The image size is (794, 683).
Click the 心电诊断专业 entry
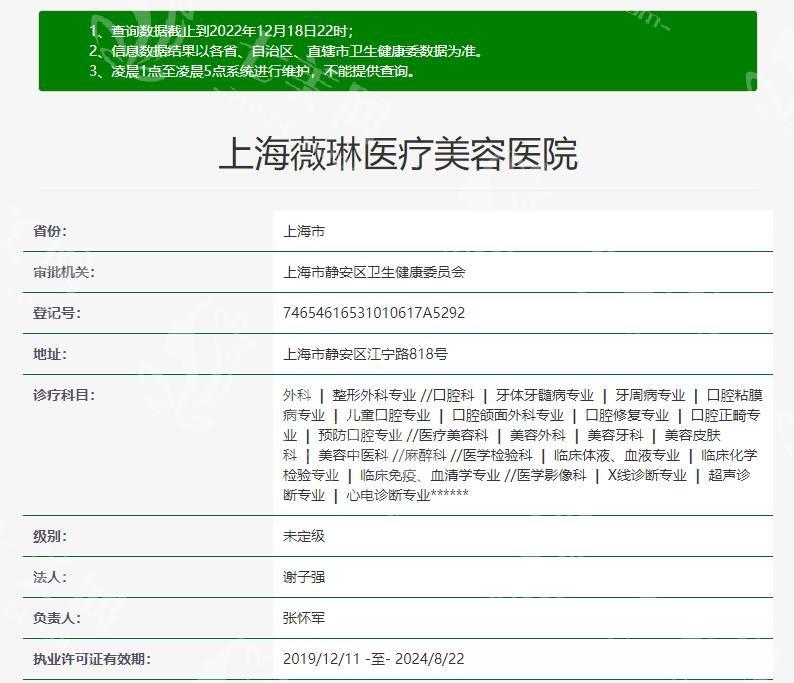(388, 495)
